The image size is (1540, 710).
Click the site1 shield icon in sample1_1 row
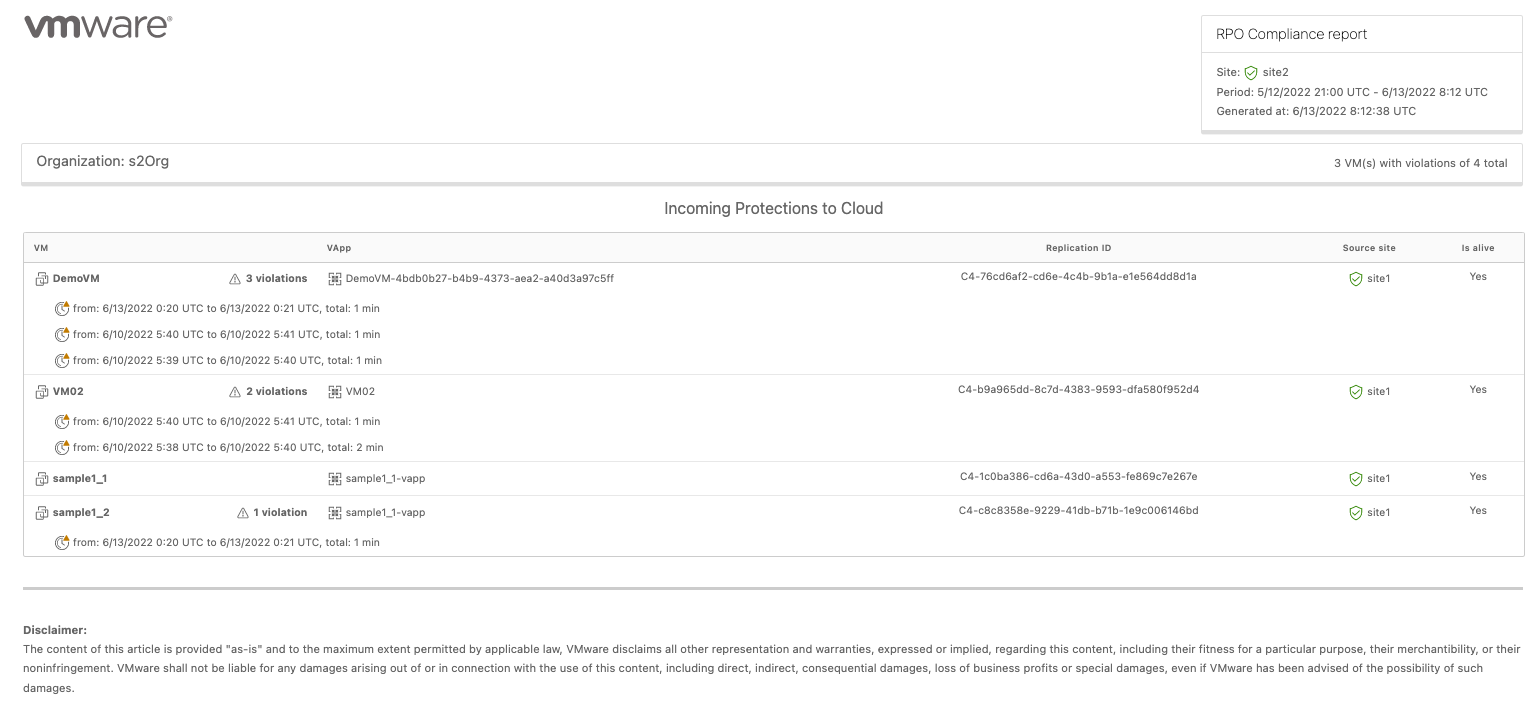[x=1356, y=479]
